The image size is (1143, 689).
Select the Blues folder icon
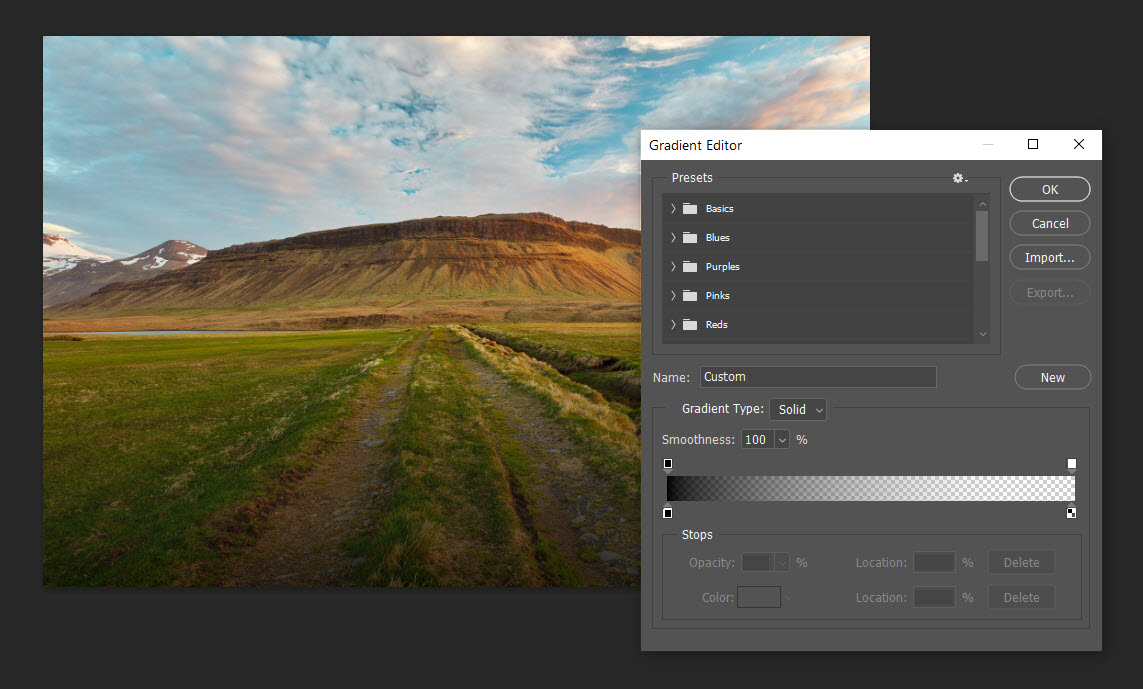point(690,238)
